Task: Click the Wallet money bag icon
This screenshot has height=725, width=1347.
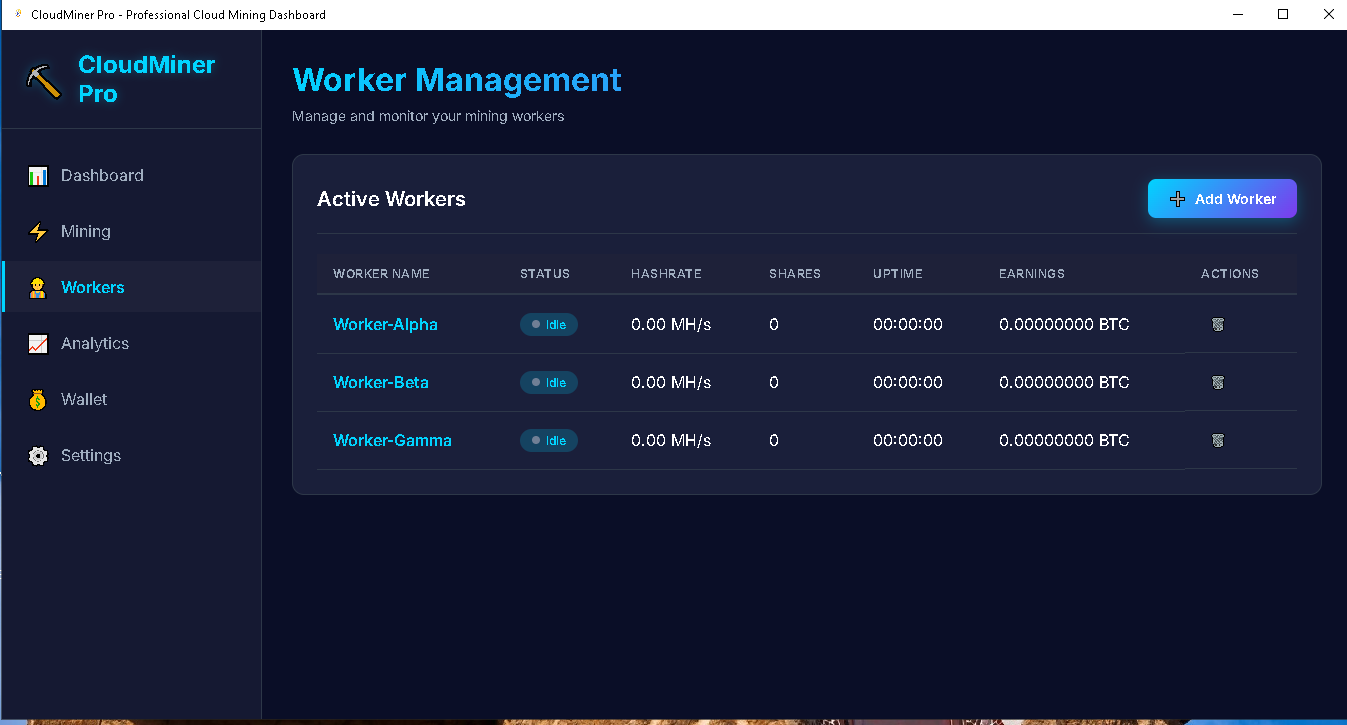Action: pyautogui.click(x=38, y=400)
